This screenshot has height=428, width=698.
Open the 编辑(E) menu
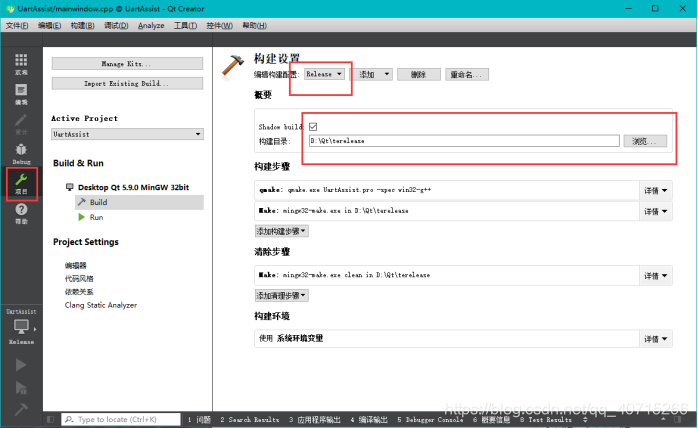click(x=49, y=25)
